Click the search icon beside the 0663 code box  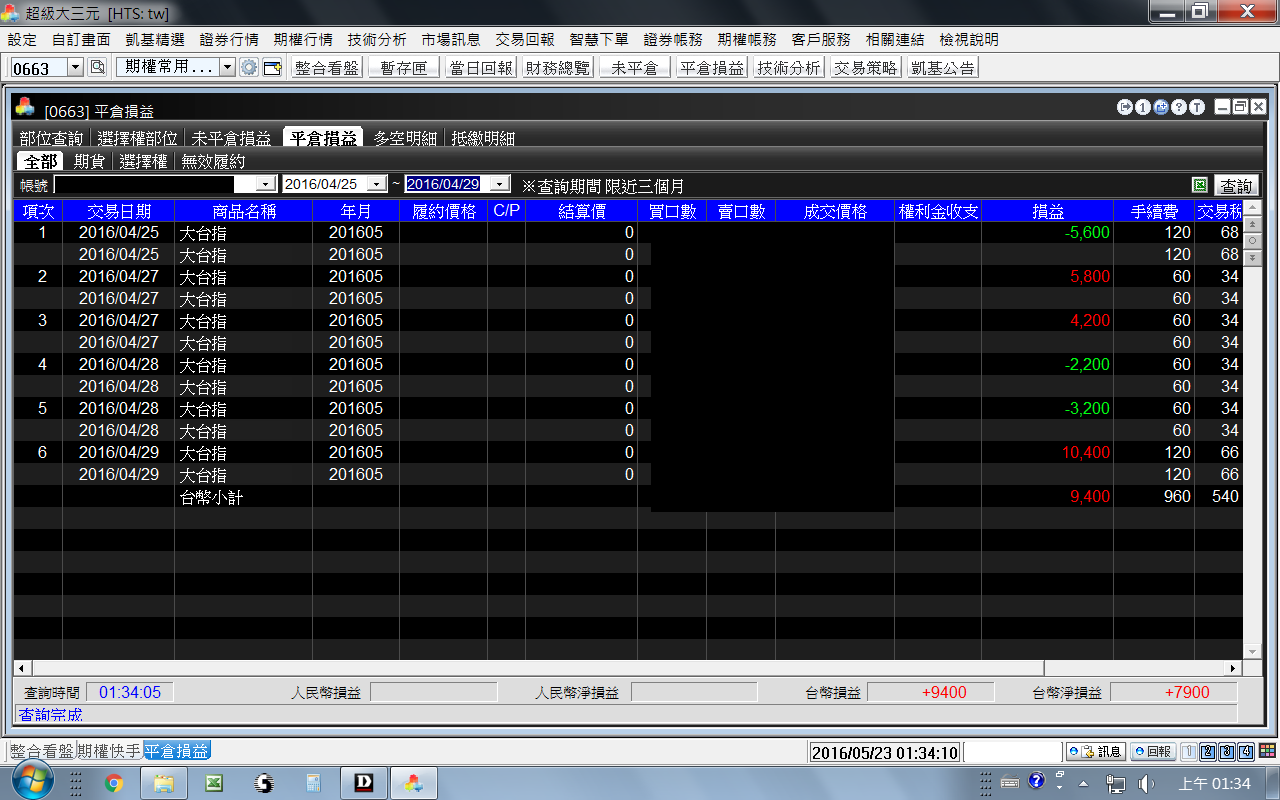click(97, 67)
